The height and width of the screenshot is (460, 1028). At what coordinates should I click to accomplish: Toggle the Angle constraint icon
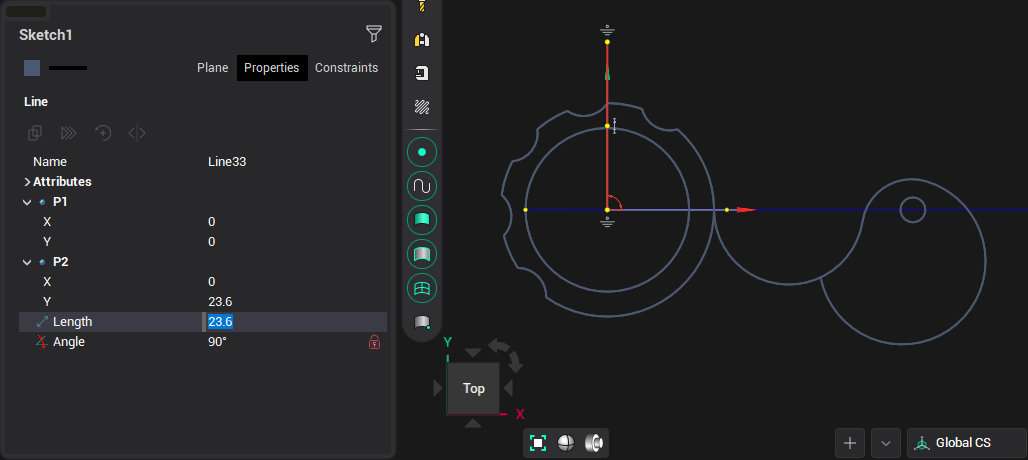click(x=41, y=342)
